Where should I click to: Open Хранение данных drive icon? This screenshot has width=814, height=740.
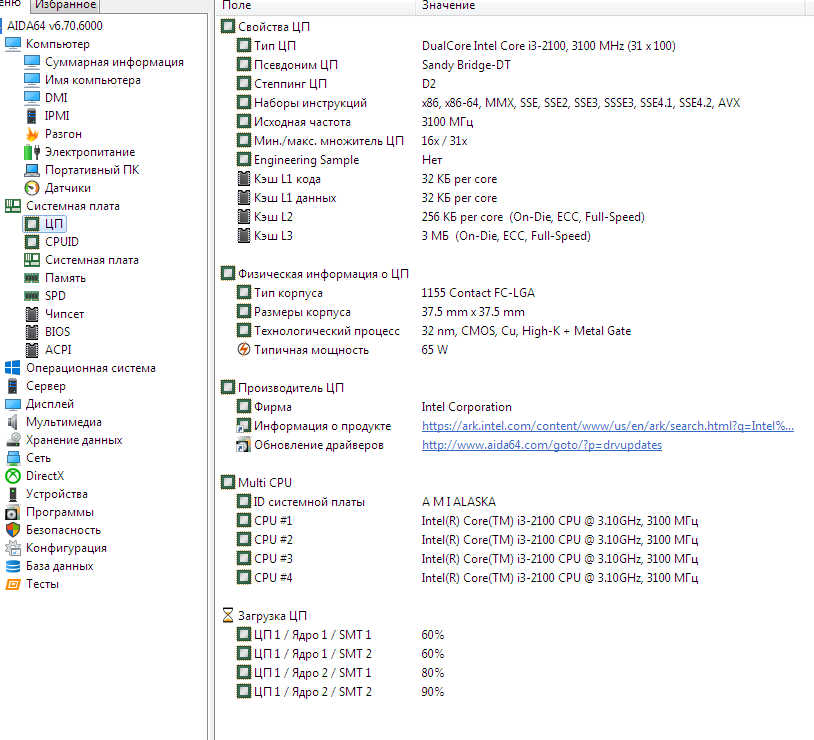(12, 440)
